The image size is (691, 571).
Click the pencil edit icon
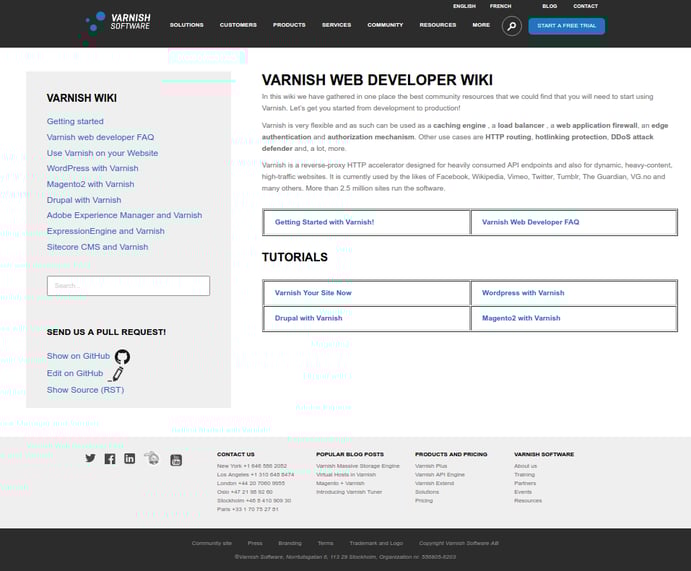click(117, 374)
